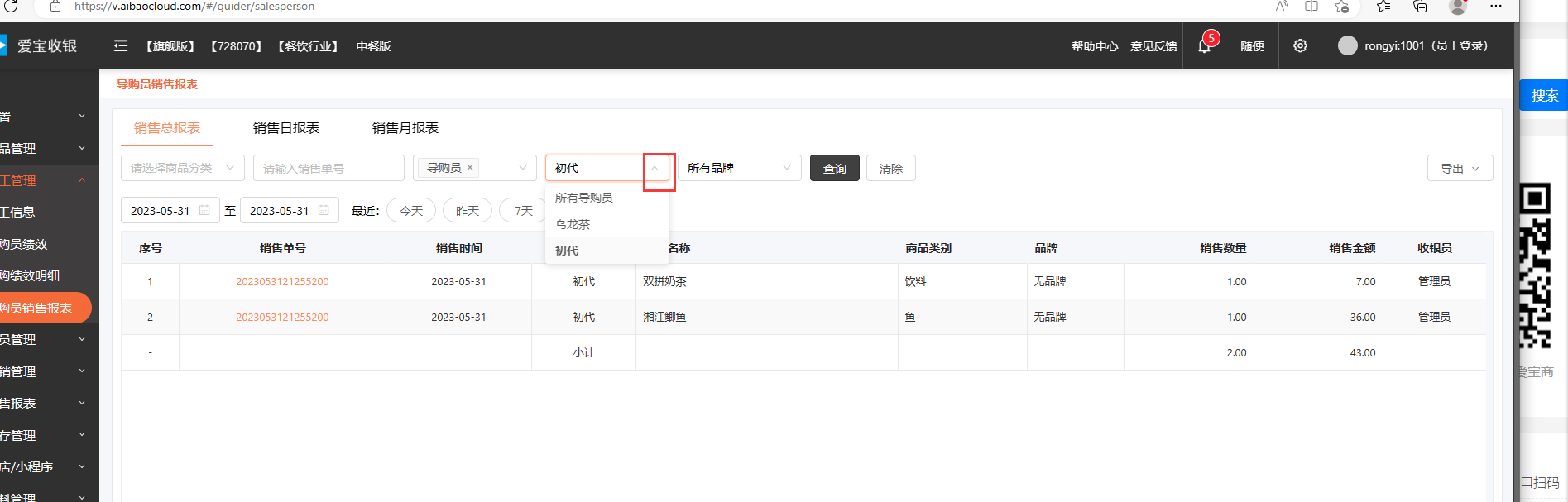Screen dimensions: 1568x502
Task: Click the user avatar icon
Action: tap(1347, 46)
